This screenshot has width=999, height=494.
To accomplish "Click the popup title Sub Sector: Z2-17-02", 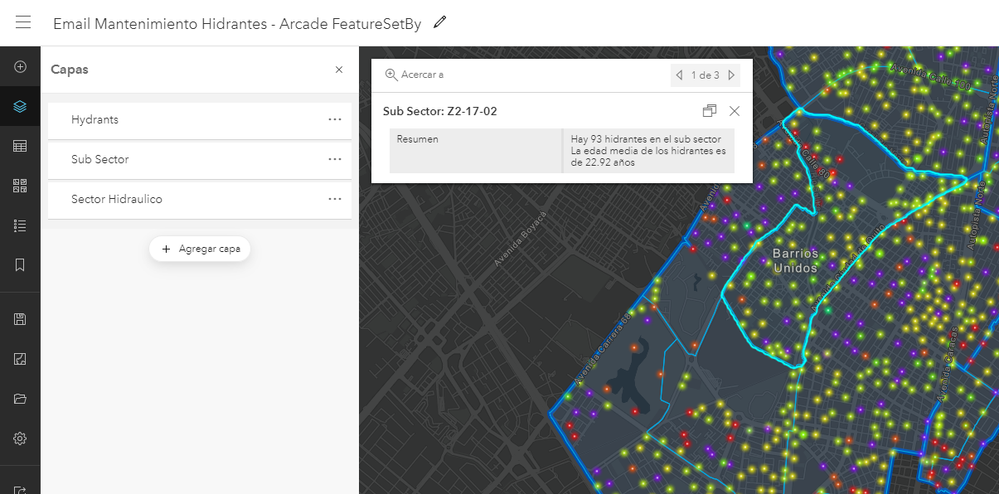I will [x=440, y=111].
